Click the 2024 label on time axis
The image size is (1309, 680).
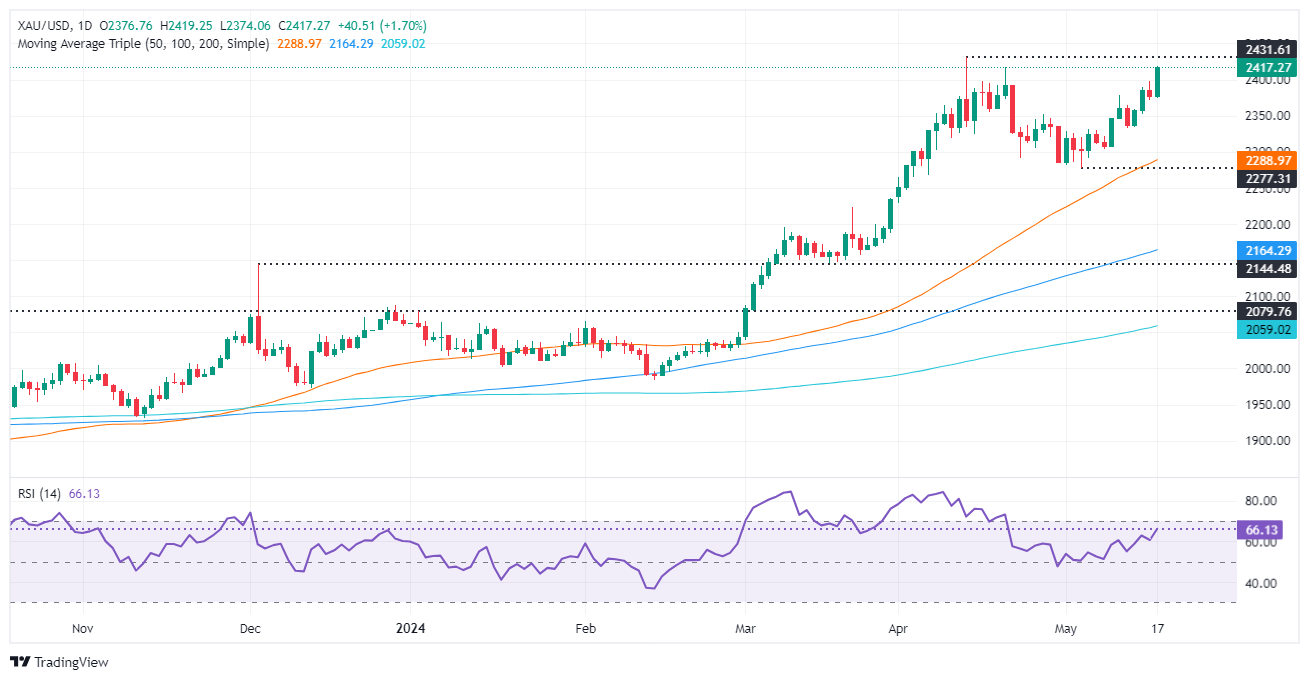click(x=411, y=629)
